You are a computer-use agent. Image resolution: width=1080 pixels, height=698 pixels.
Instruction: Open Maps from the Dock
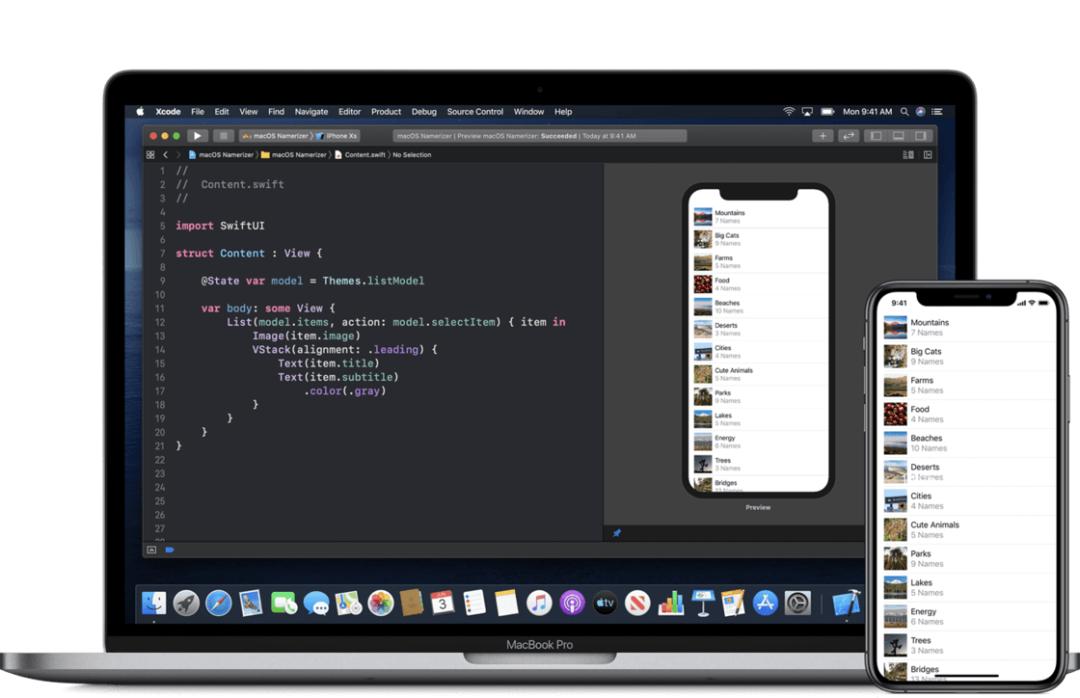[x=349, y=603]
